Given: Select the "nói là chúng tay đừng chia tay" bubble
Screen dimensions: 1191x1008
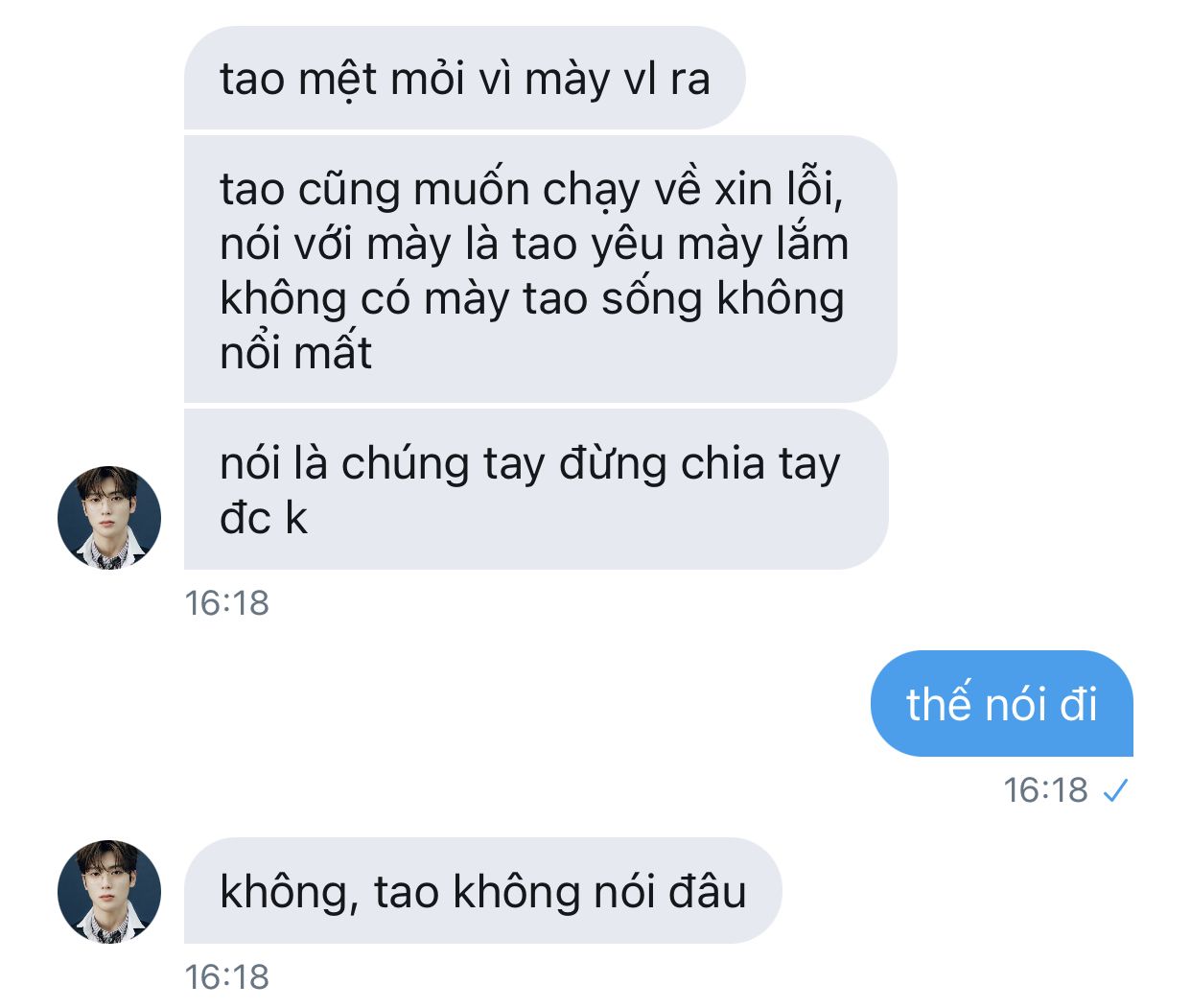Looking at the screenshot, I should point(536,489).
